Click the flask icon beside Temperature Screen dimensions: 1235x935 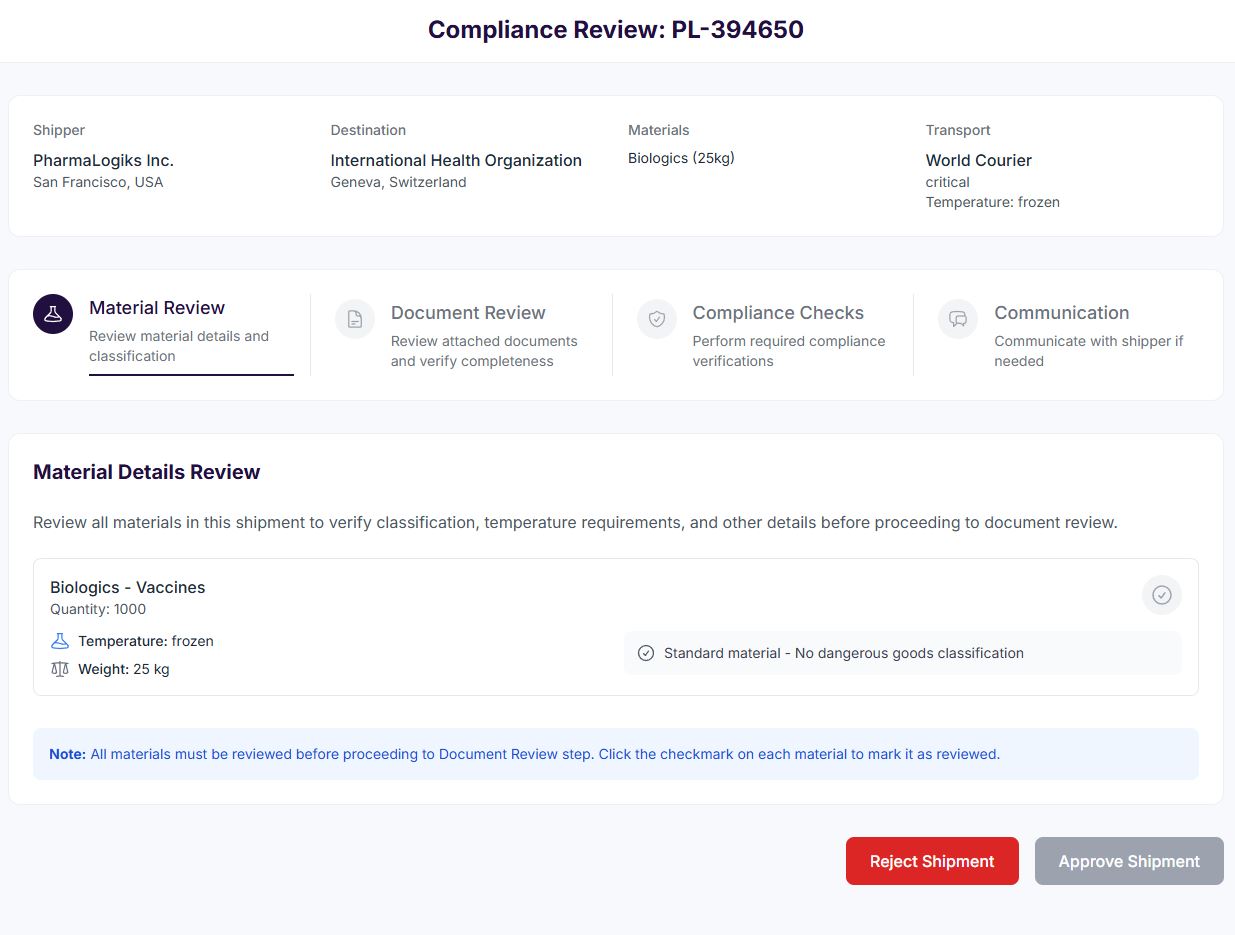click(60, 641)
